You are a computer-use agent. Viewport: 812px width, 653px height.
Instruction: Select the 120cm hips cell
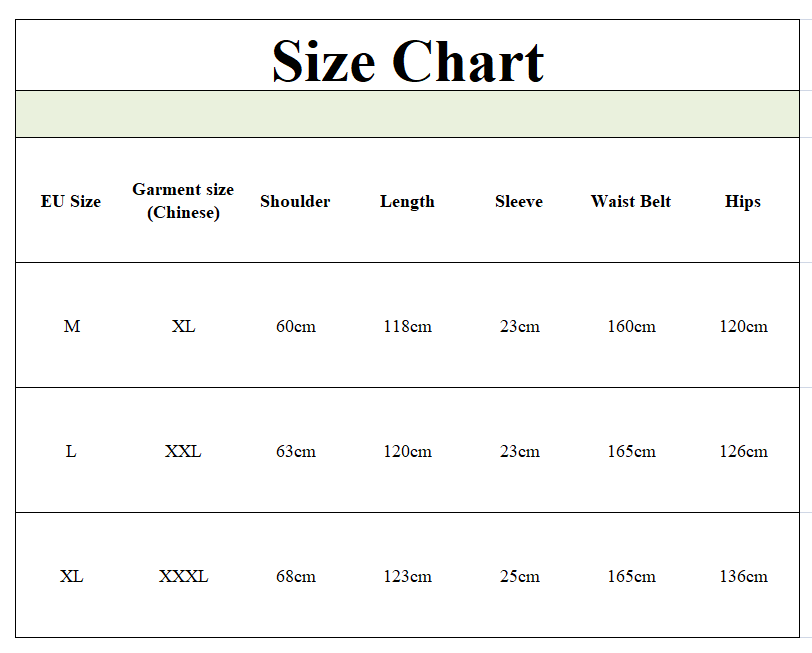tap(743, 326)
